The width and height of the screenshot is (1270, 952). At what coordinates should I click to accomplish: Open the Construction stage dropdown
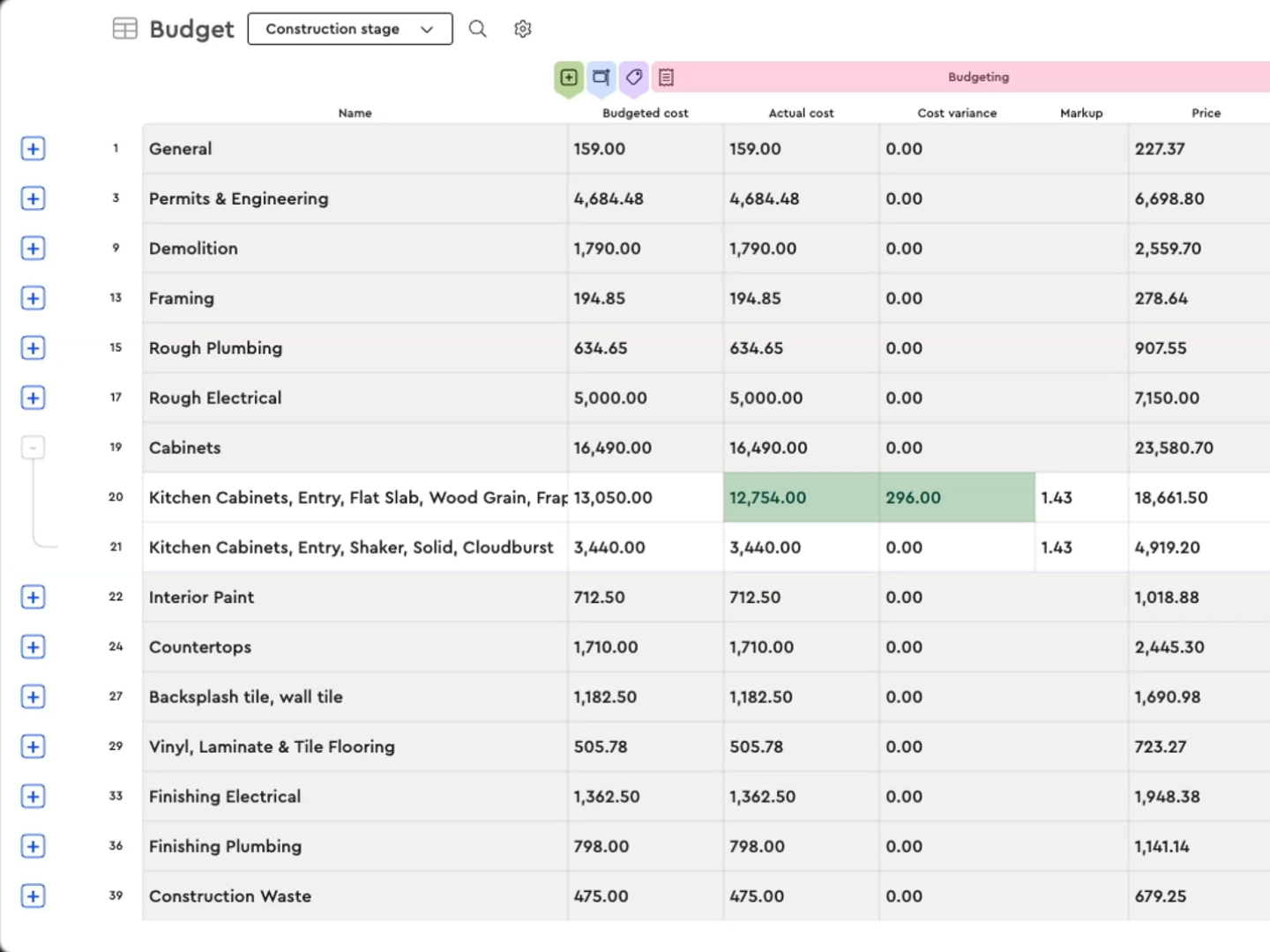(350, 29)
